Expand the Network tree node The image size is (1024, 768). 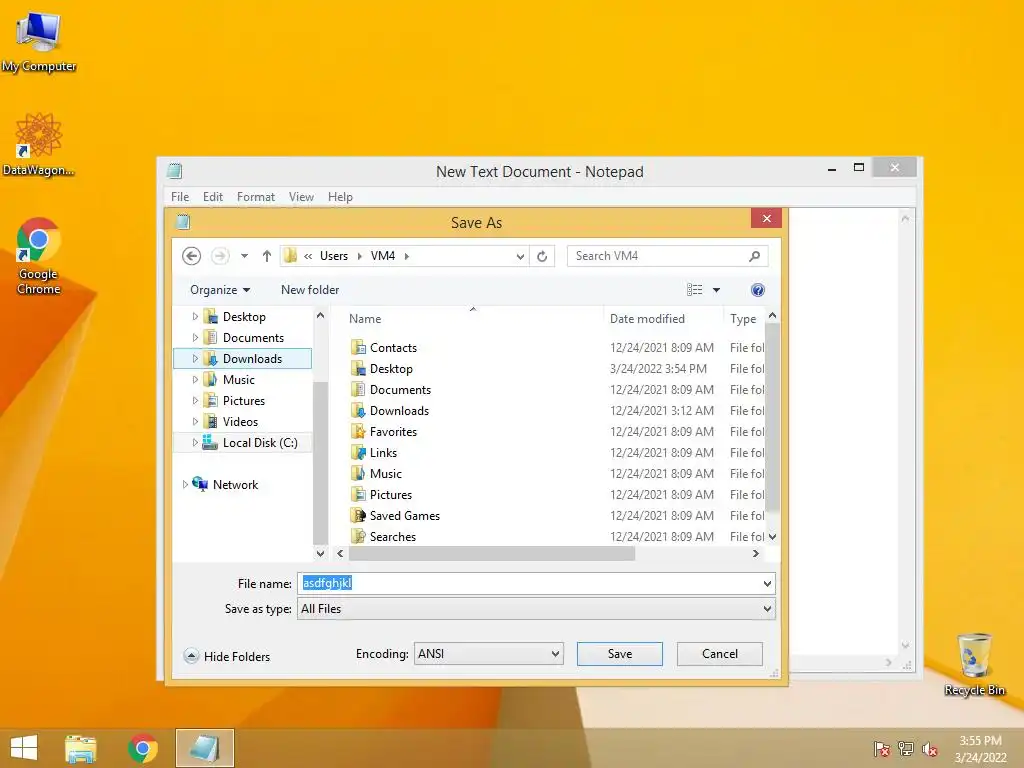185,484
